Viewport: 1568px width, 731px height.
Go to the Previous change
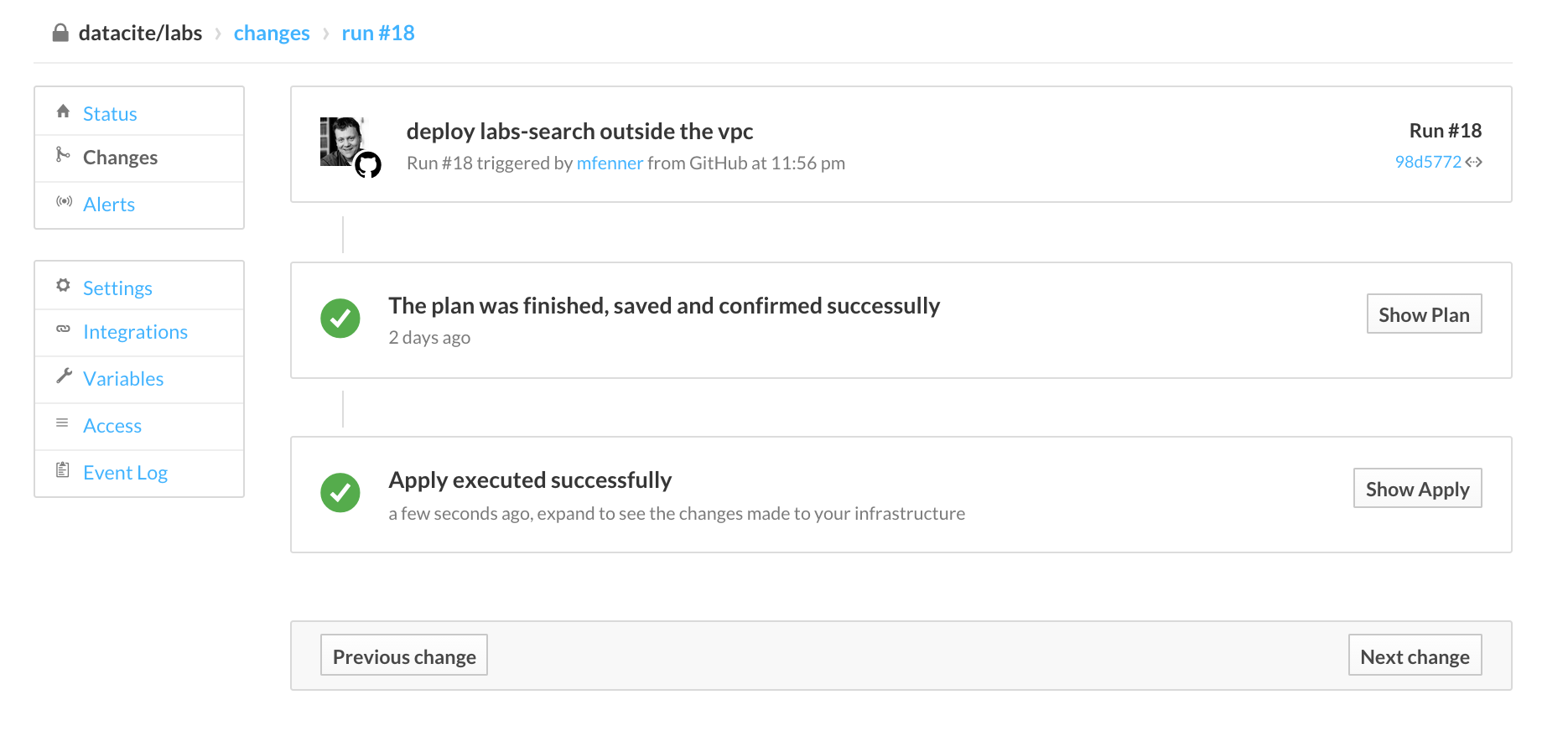(x=404, y=656)
